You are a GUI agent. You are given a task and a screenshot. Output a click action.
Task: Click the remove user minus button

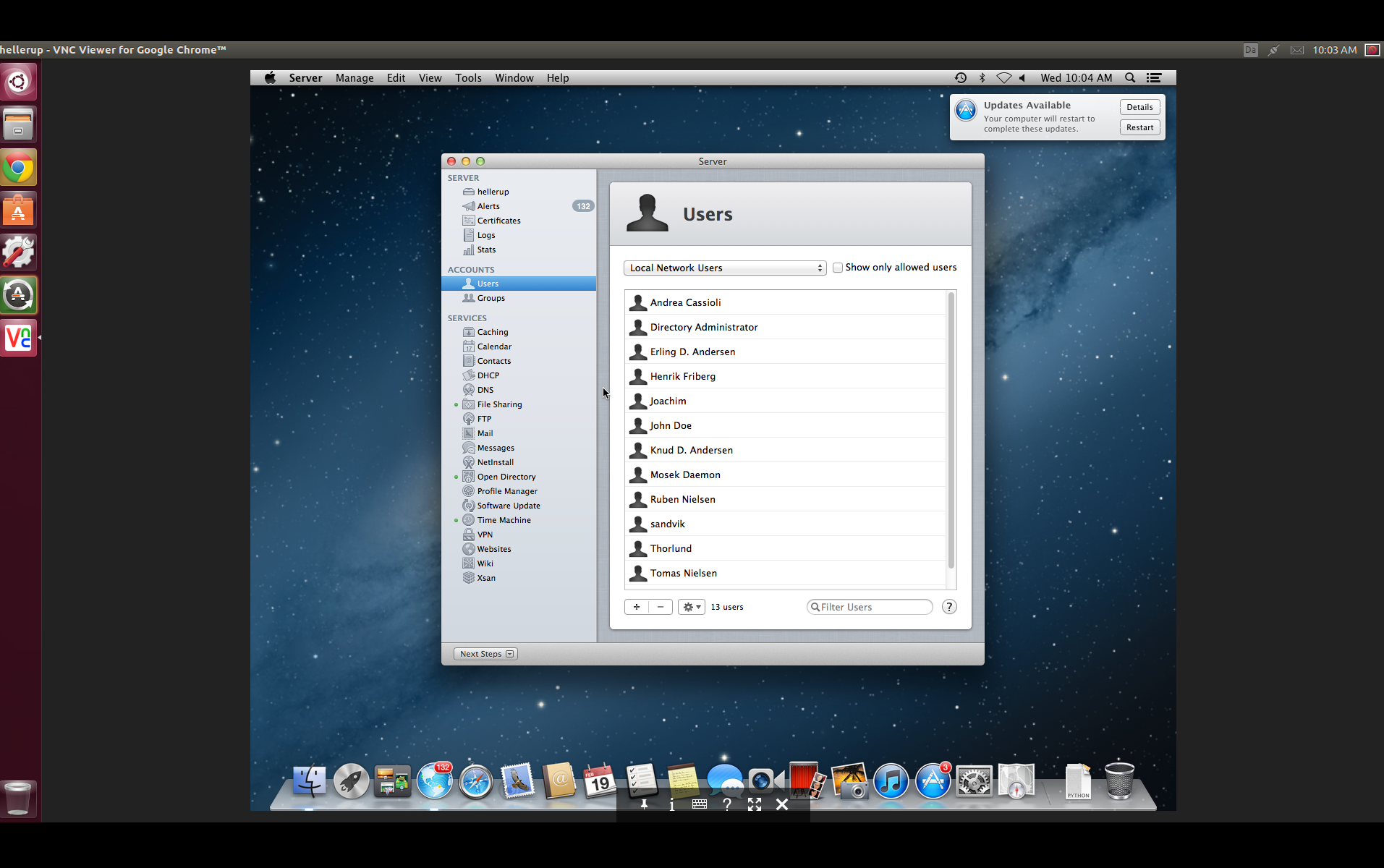[661, 607]
